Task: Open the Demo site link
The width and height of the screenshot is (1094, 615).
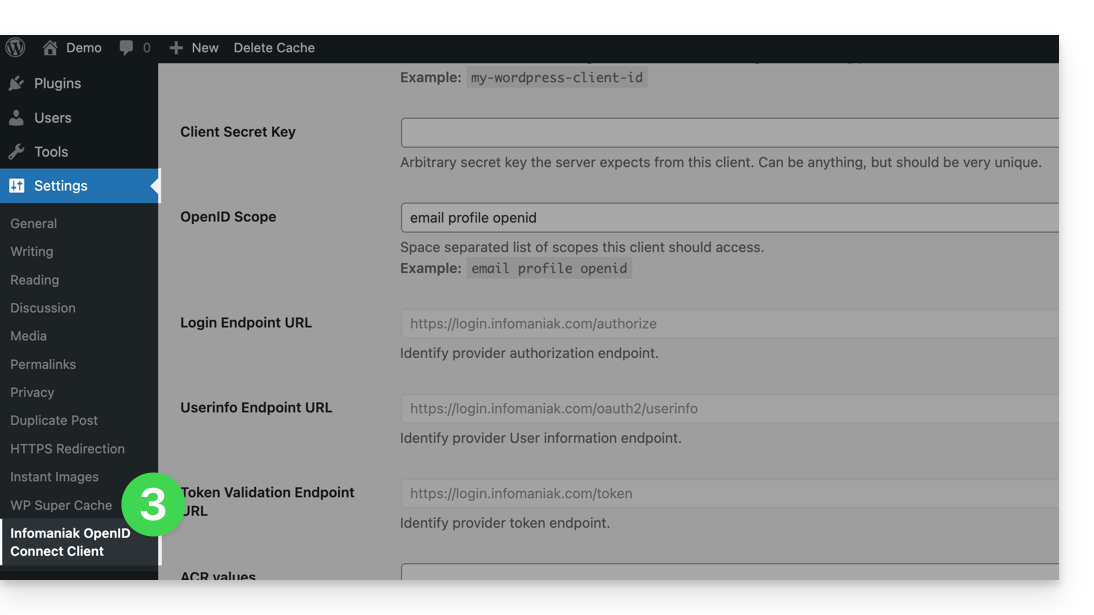Action: click(x=84, y=47)
